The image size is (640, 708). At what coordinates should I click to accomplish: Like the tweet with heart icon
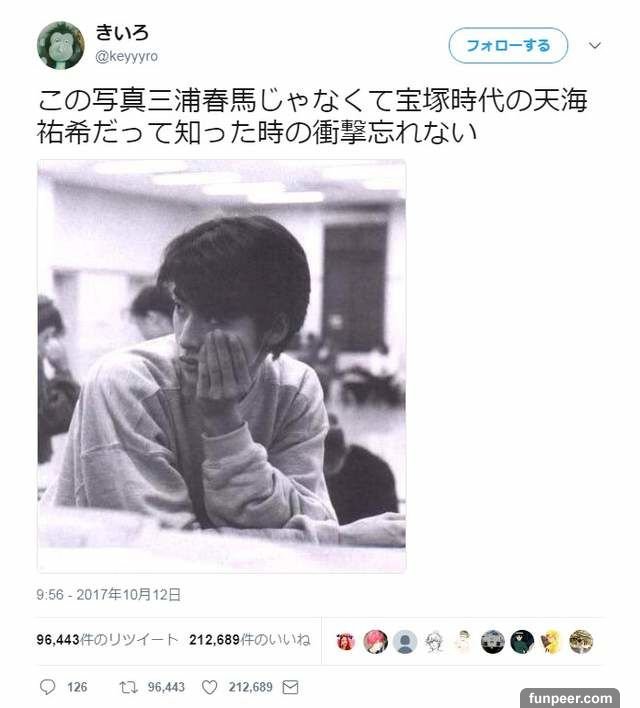209,688
